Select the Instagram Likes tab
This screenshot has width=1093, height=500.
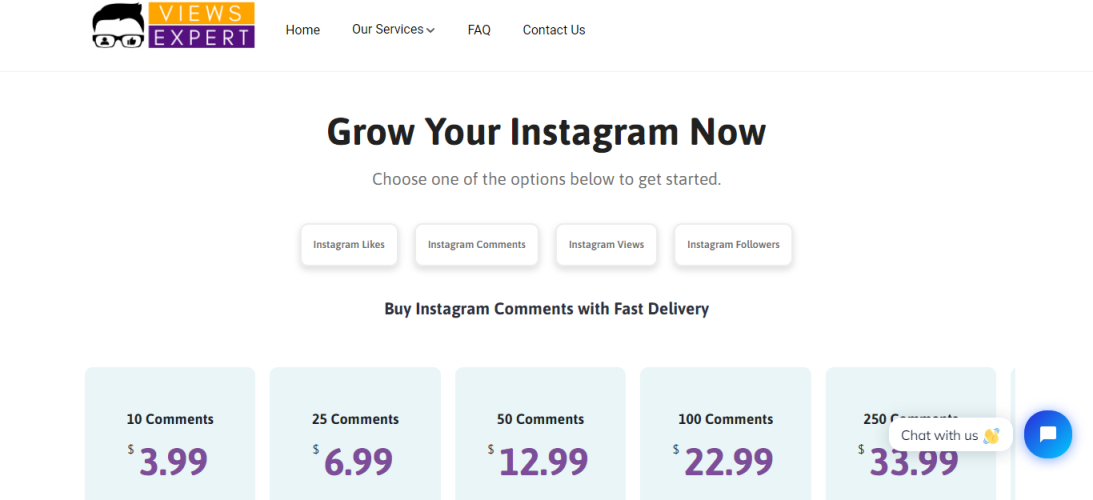point(349,245)
